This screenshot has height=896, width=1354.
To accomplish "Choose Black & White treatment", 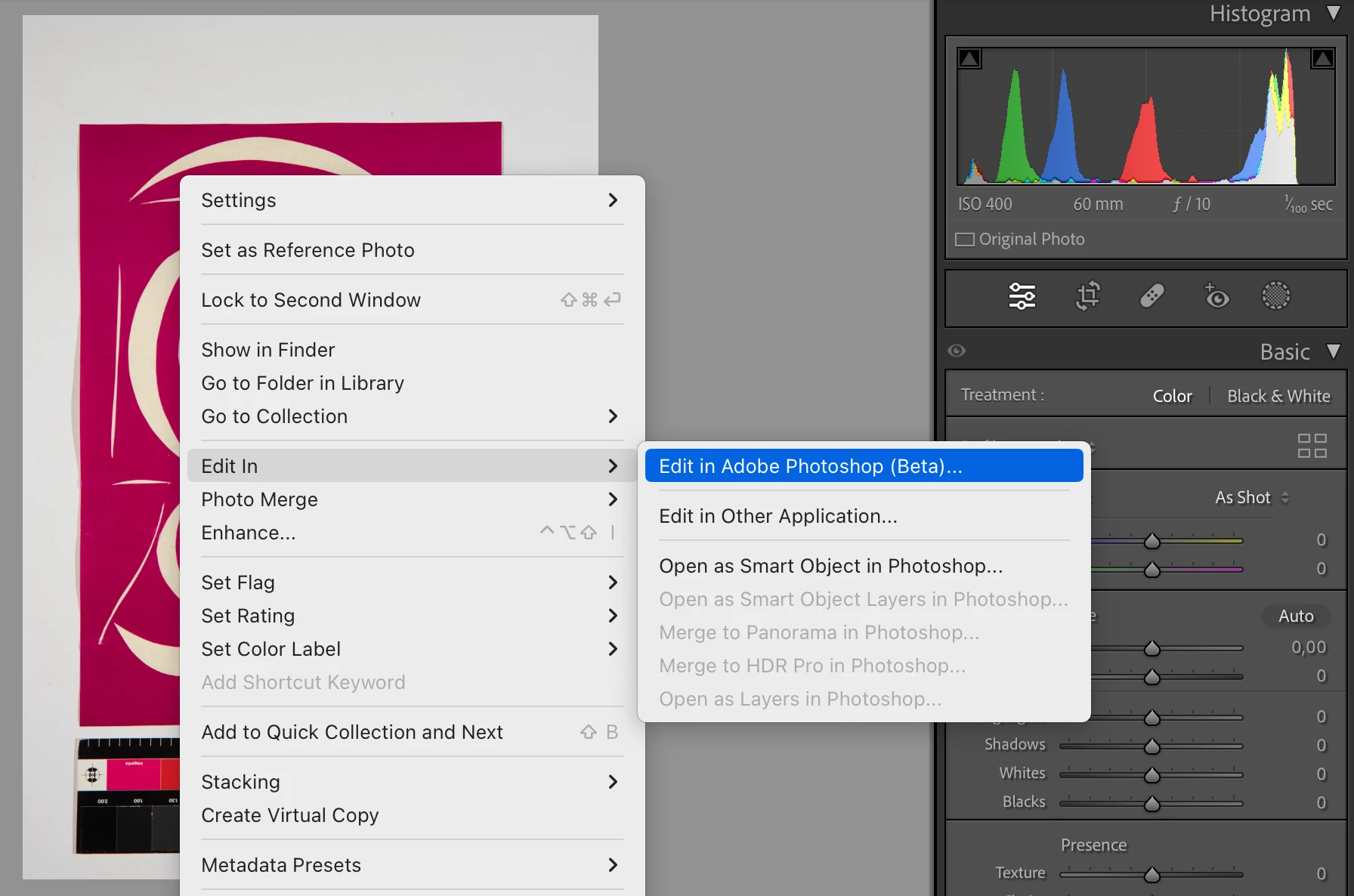I will (x=1278, y=396).
